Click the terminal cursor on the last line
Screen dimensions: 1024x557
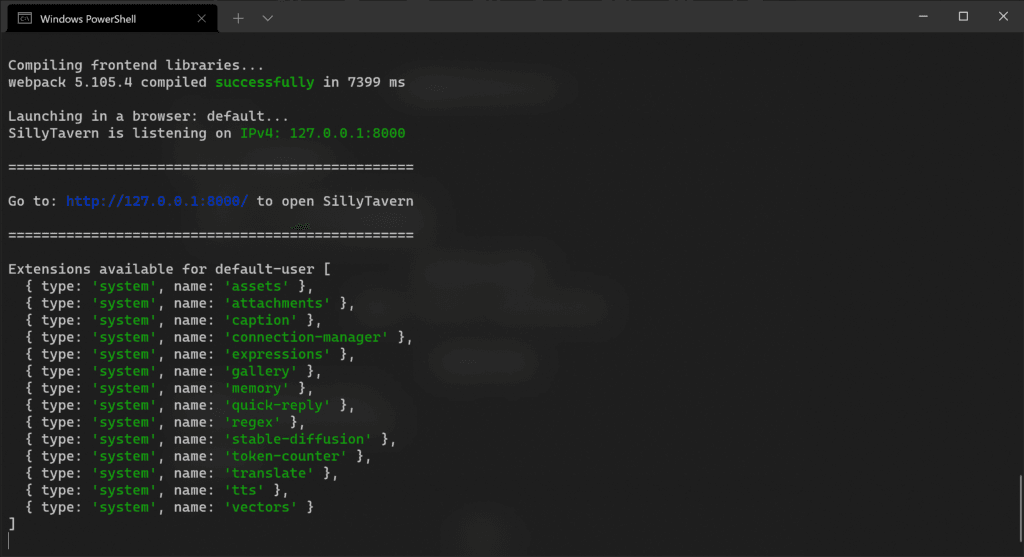coord(9,541)
